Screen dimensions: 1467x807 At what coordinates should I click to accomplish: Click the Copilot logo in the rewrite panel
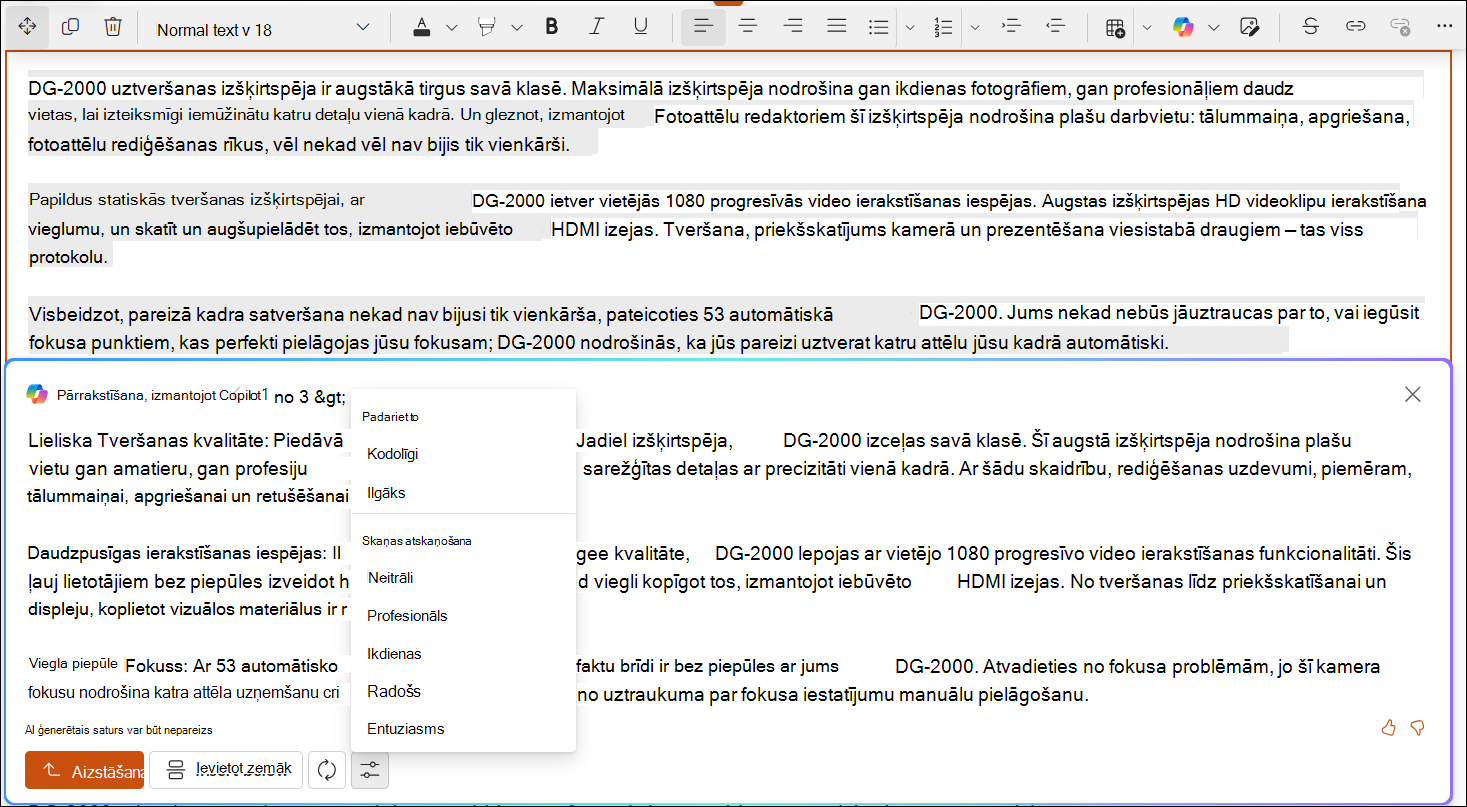coord(37,394)
